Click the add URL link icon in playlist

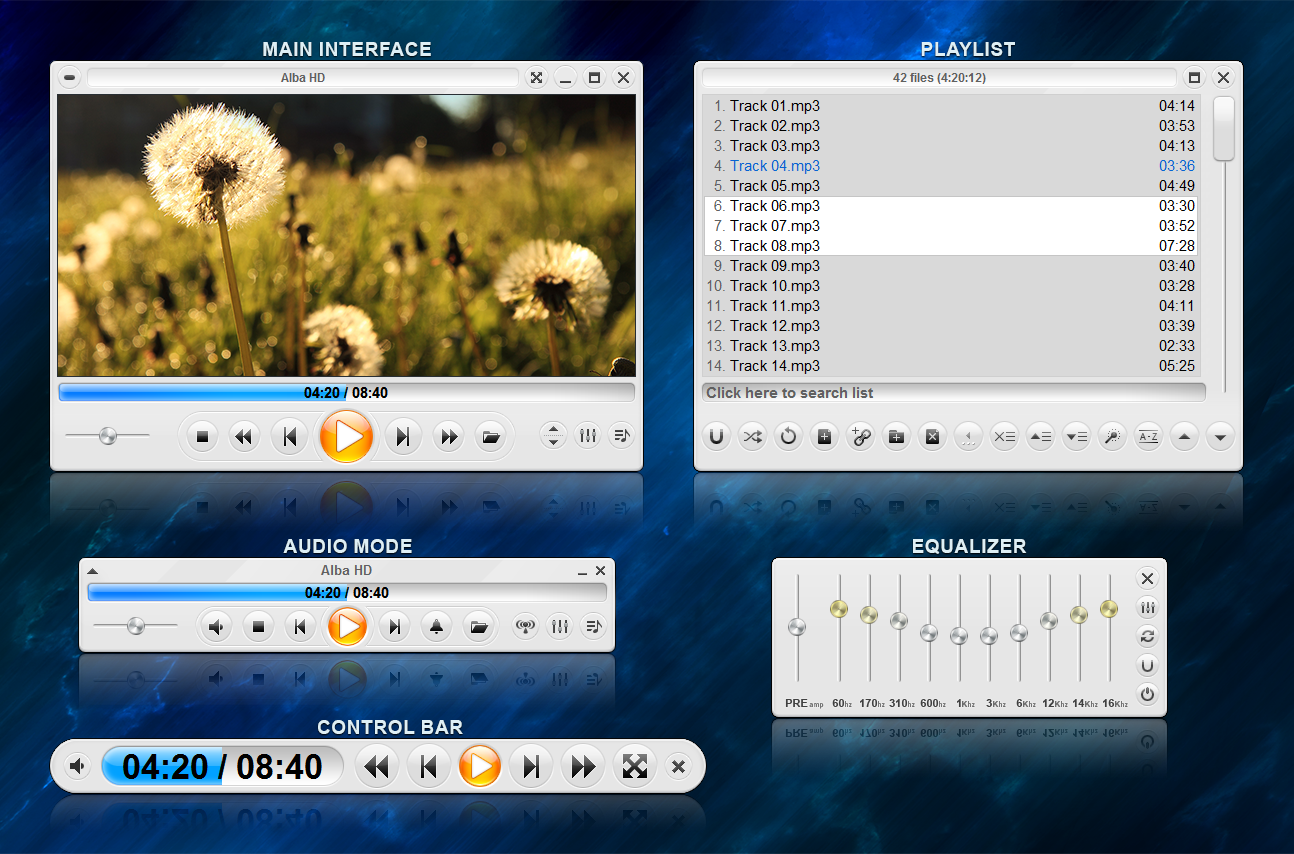(x=860, y=437)
